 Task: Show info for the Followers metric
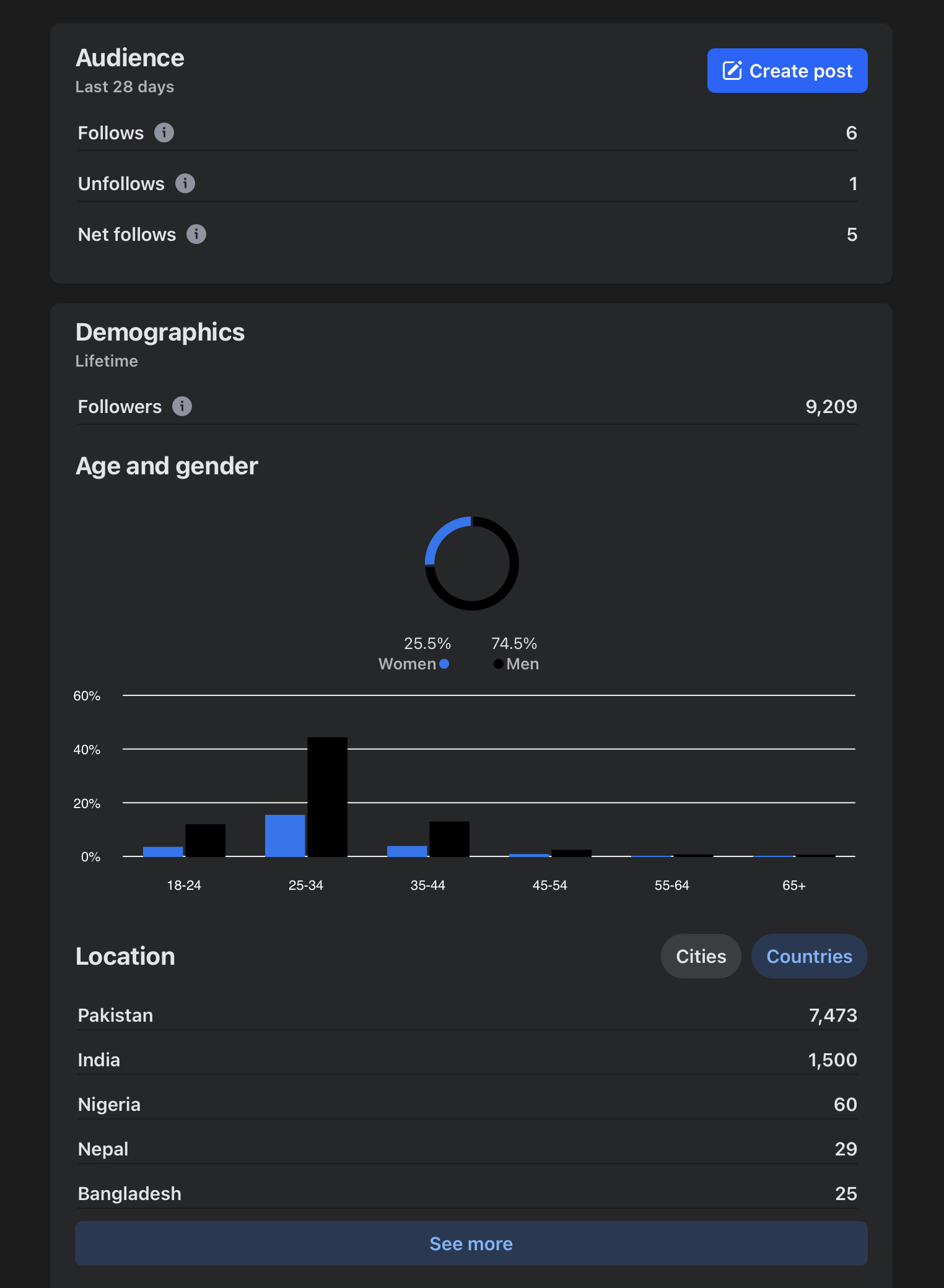[182, 406]
